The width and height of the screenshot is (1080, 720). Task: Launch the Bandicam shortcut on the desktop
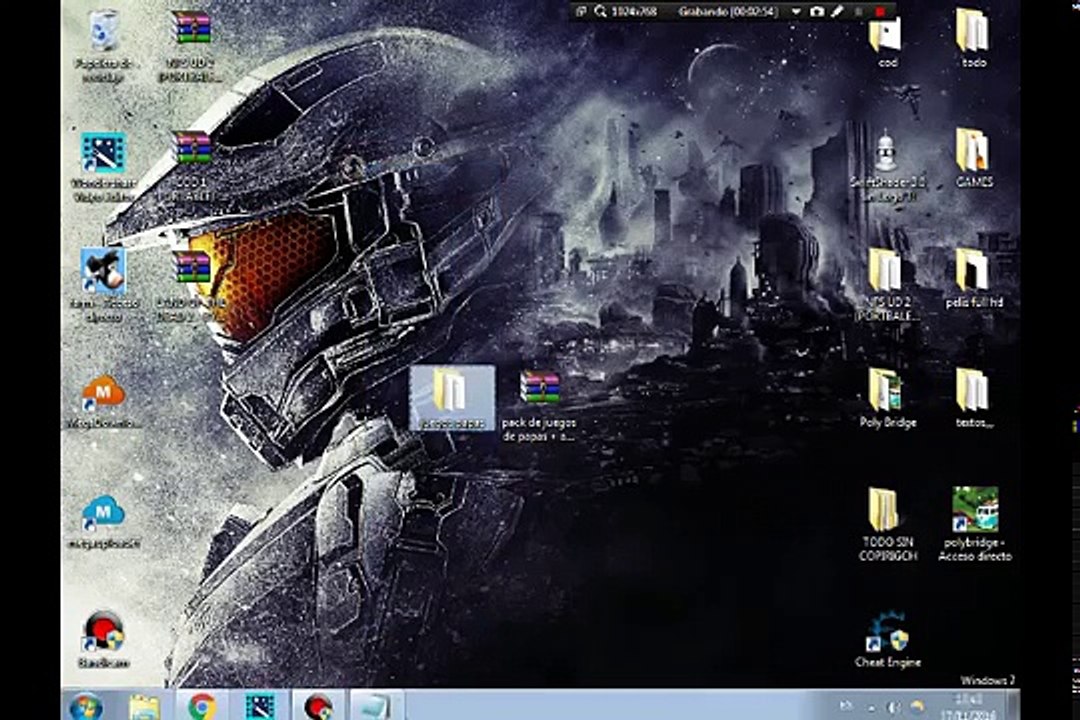point(104,639)
